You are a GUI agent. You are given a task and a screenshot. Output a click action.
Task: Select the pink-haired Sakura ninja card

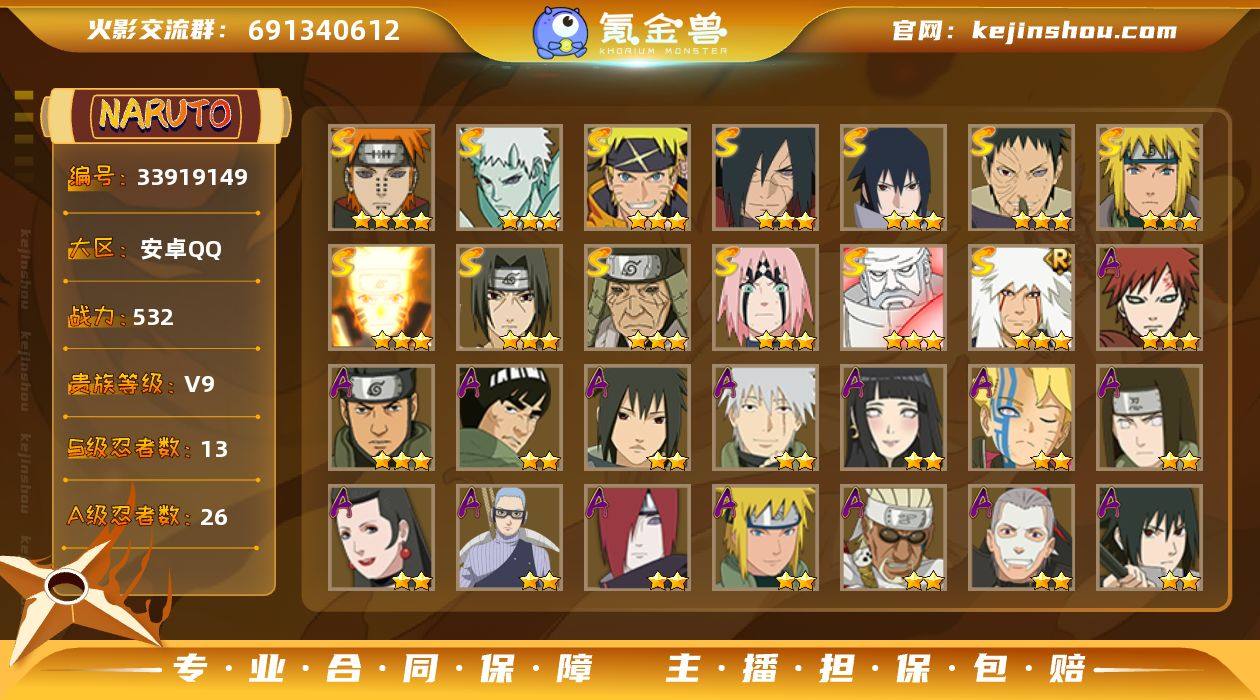click(766, 298)
